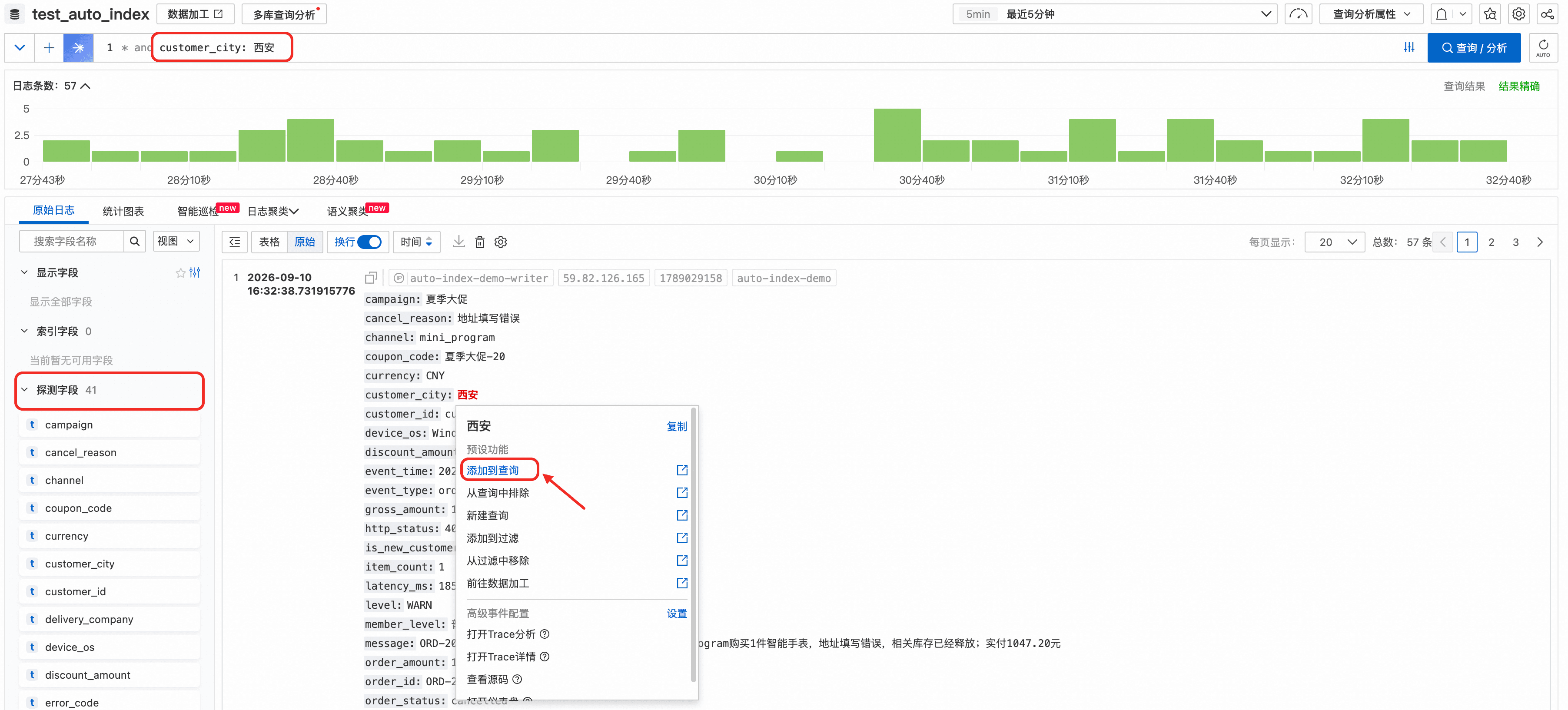Go to page 2 of results
This screenshot has height=710, width=1568.
point(1491,242)
